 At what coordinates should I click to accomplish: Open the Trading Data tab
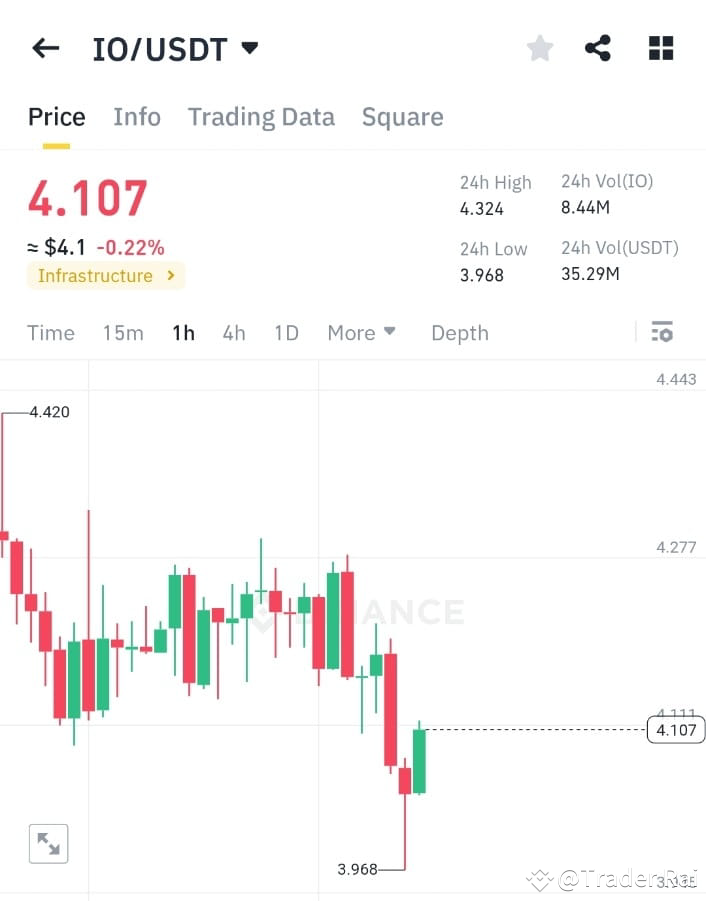(x=261, y=117)
